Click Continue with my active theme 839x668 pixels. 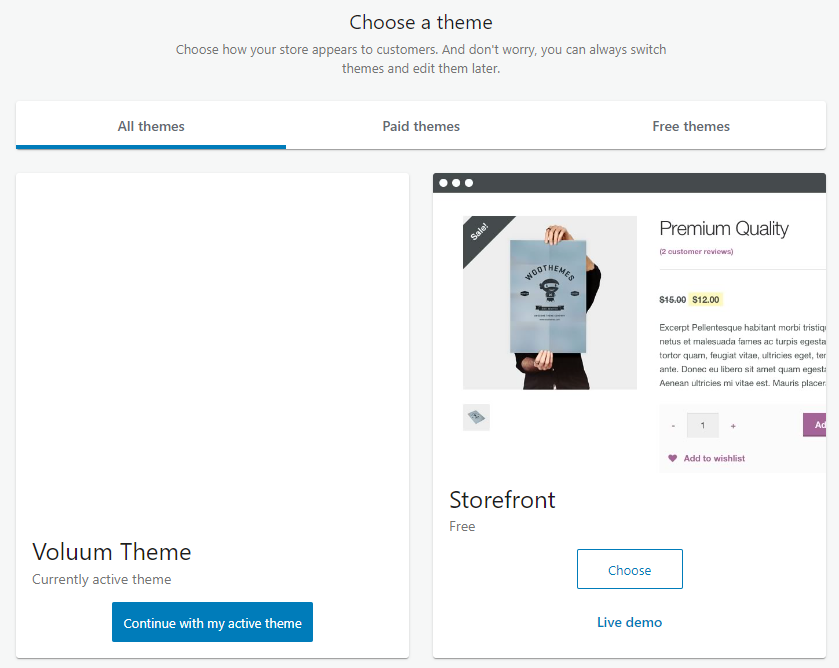[212, 621]
